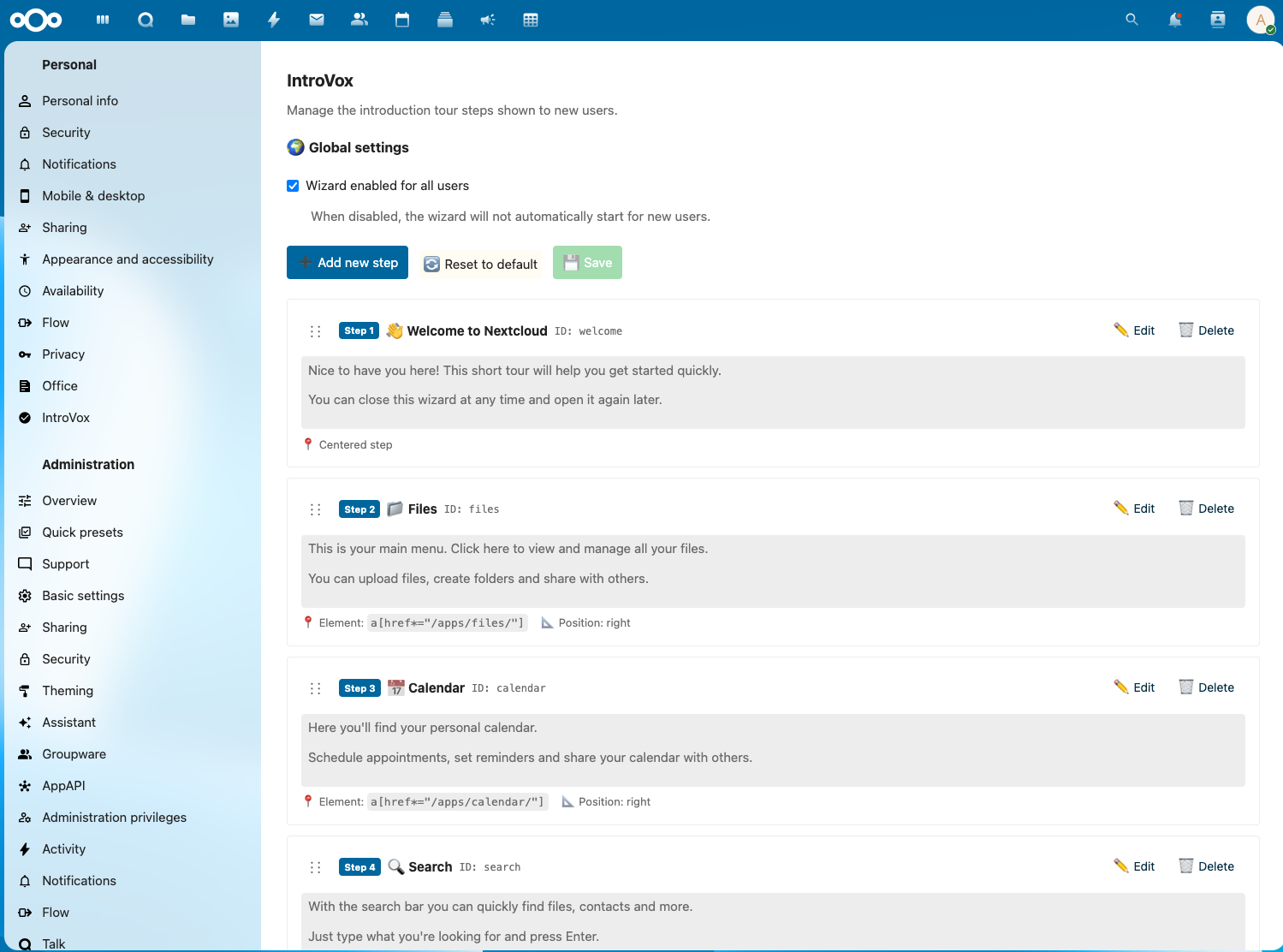The image size is (1283, 952).
Task: Open the Photos app icon
Action: (x=231, y=20)
